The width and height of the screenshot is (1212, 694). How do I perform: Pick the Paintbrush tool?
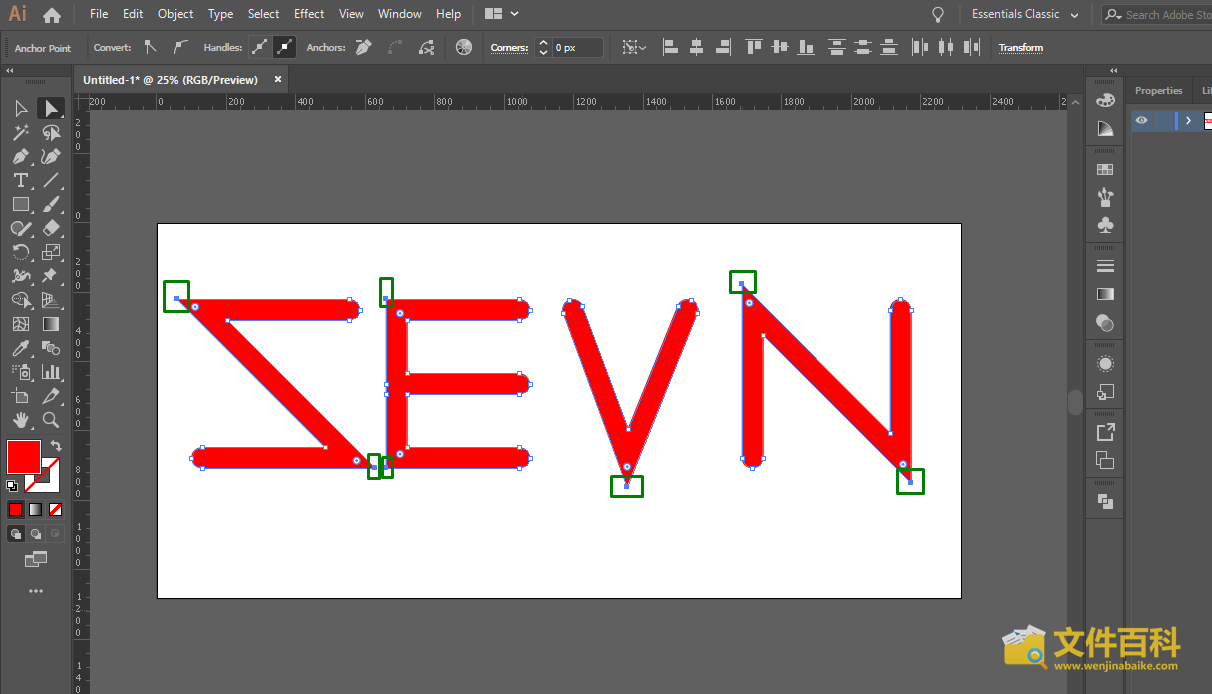point(51,204)
